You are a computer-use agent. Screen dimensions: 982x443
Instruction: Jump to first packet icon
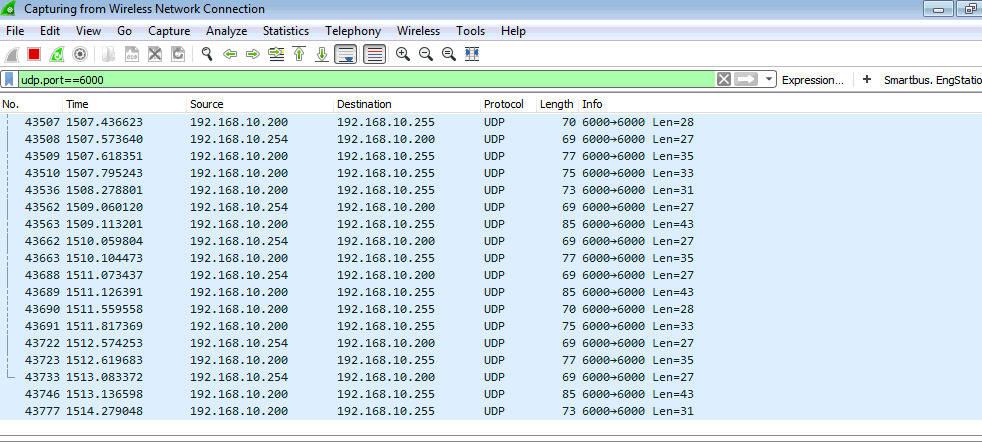[299, 55]
